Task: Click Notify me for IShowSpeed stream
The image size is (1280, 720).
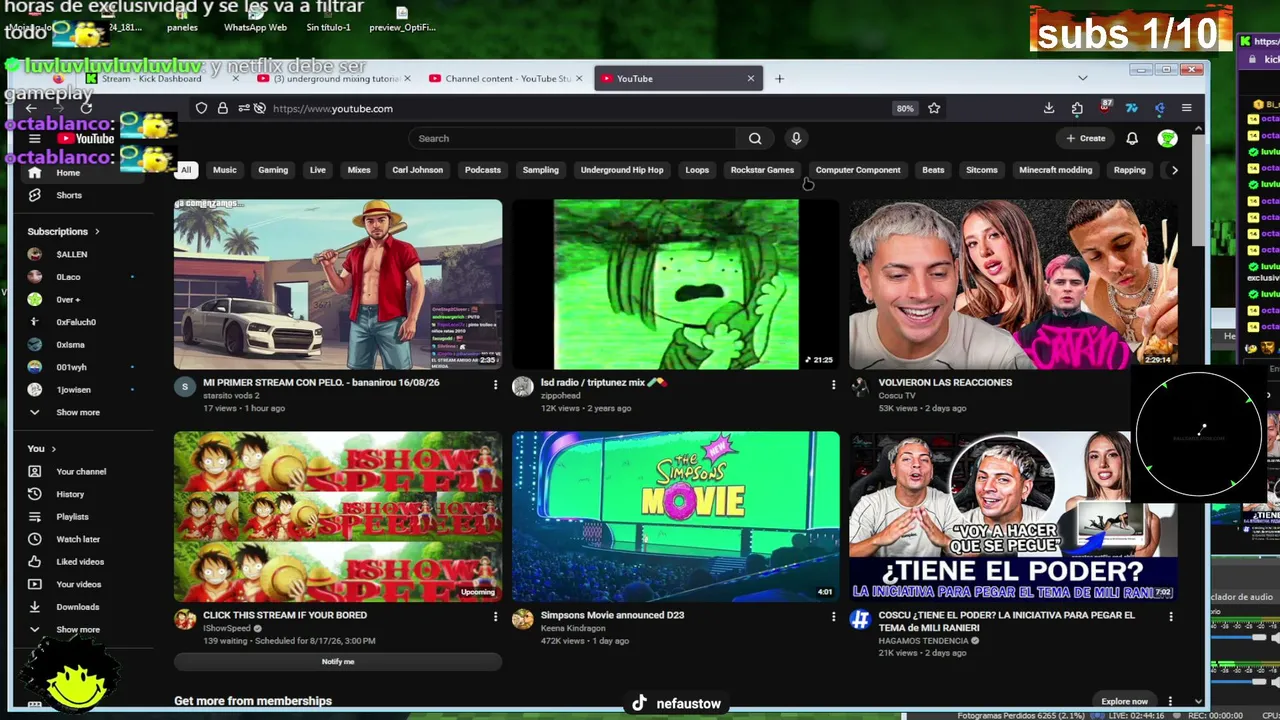Action: tap(338, 662)
